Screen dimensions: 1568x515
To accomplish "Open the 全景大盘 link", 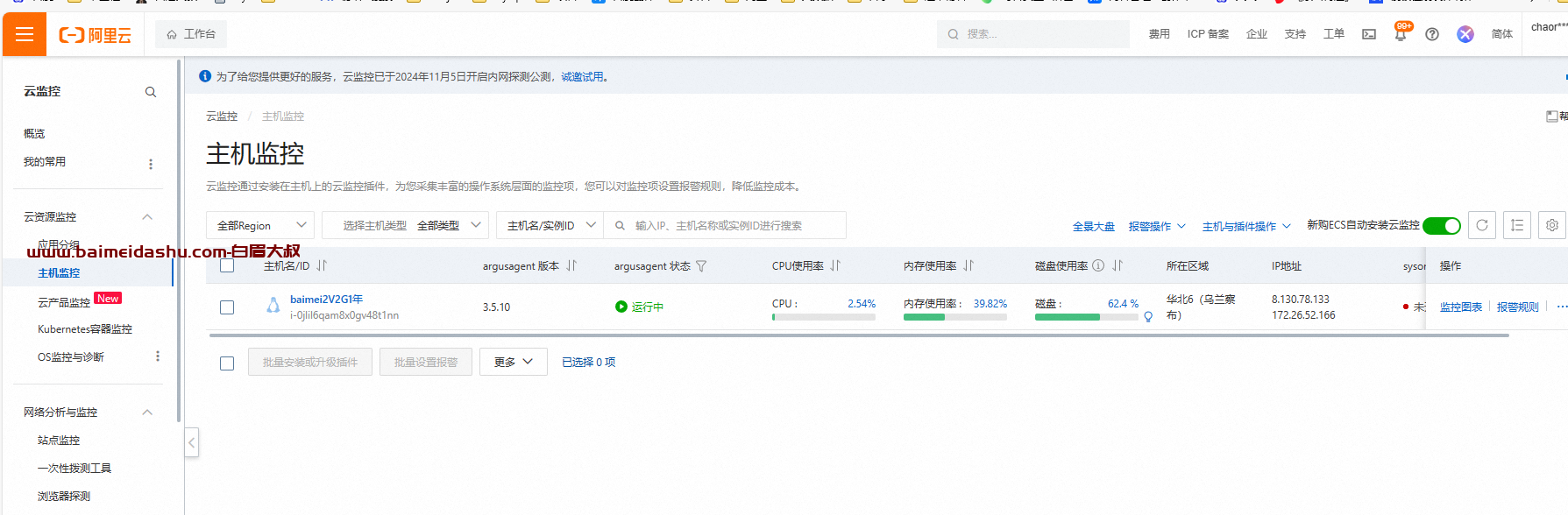I will (1094, 226).
